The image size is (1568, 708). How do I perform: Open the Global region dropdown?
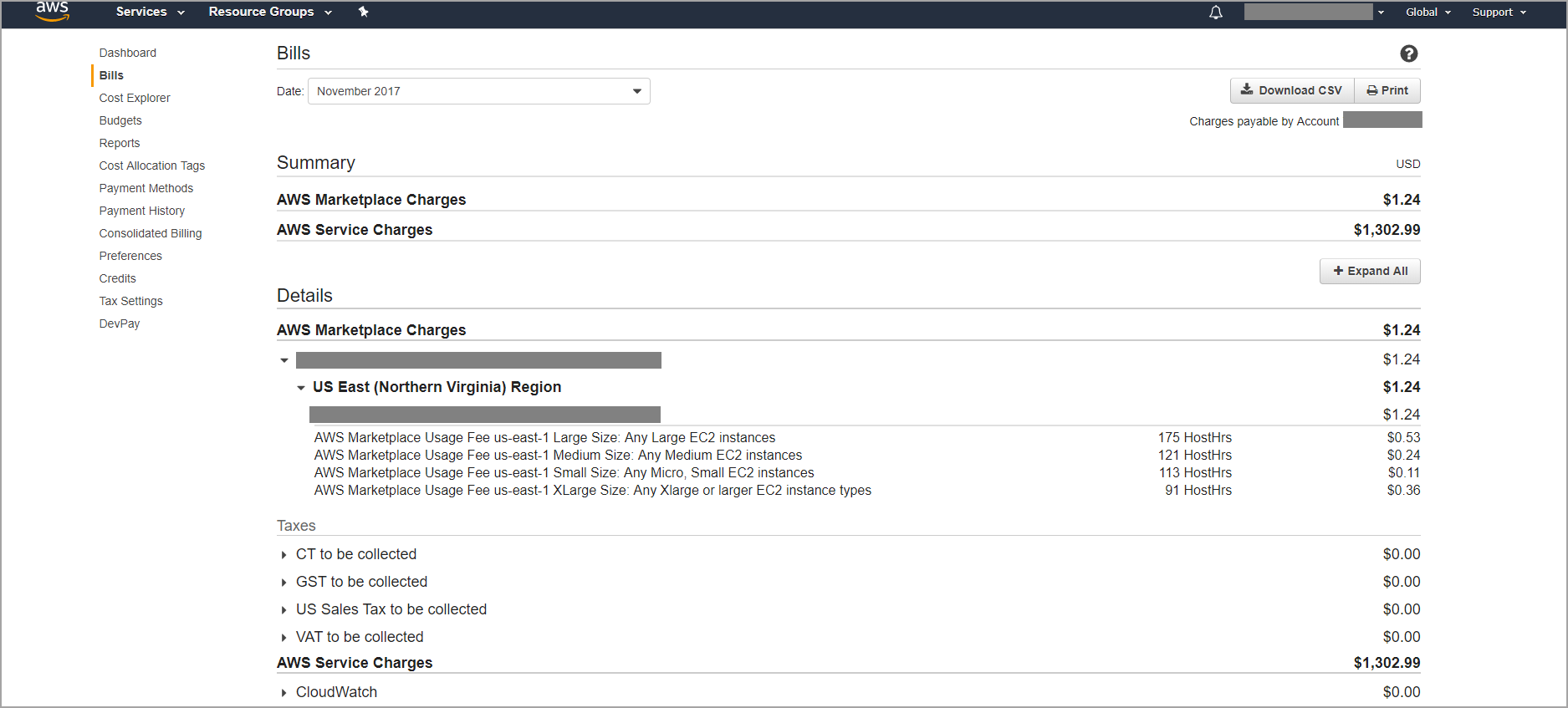point(1428,13)
